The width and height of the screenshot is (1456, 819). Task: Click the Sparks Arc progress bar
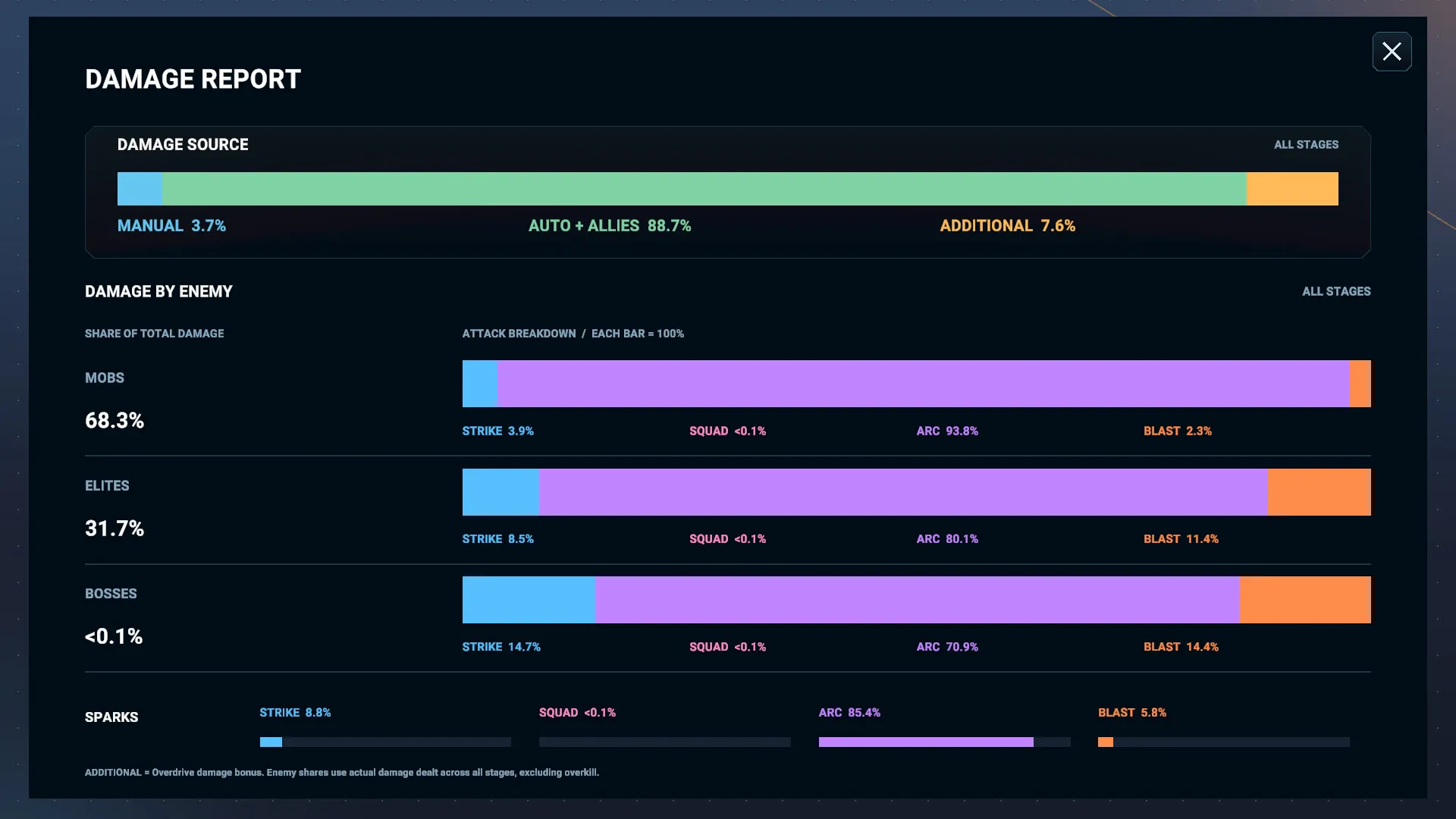[944, 742]
